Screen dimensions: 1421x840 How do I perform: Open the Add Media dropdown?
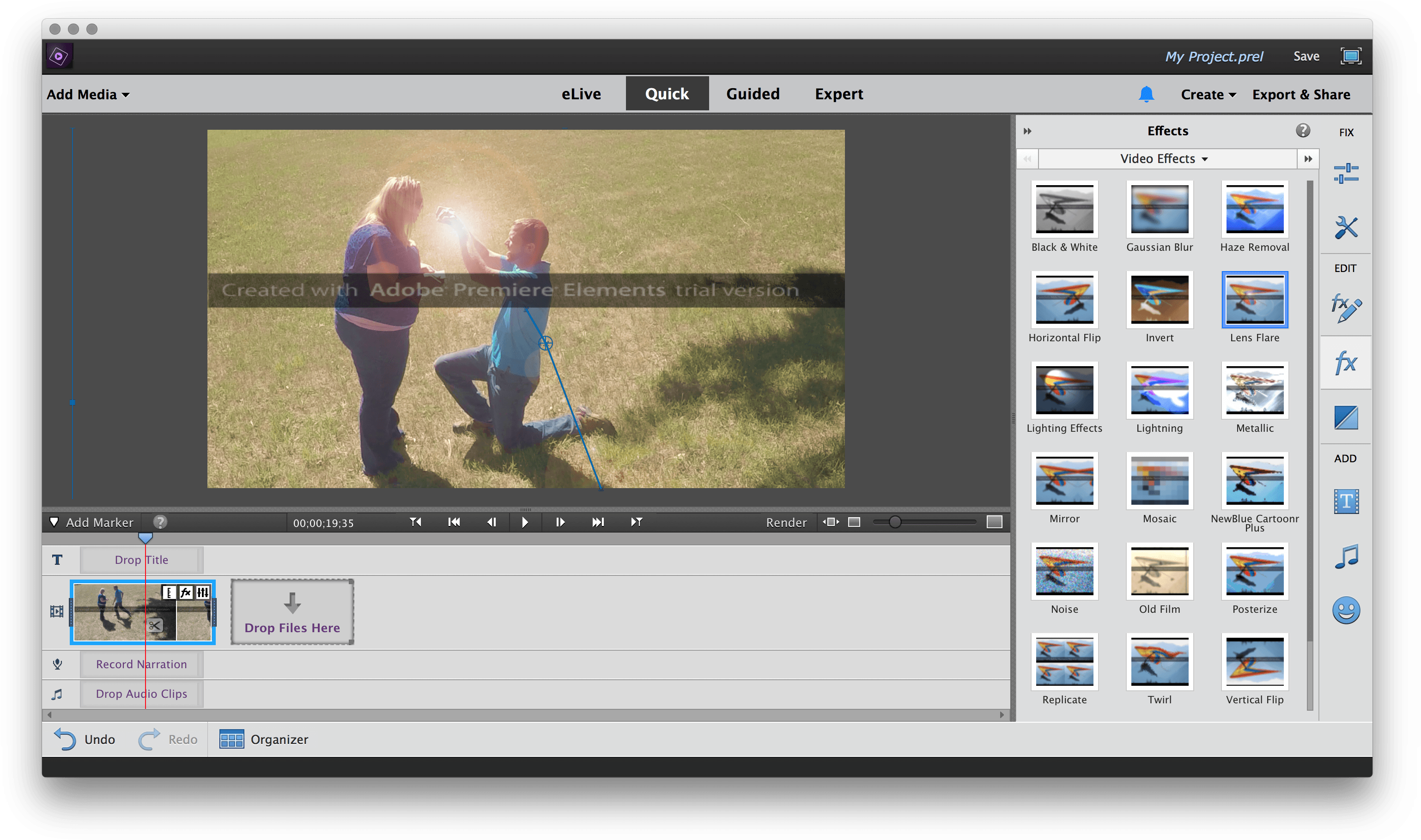[88, 95]
